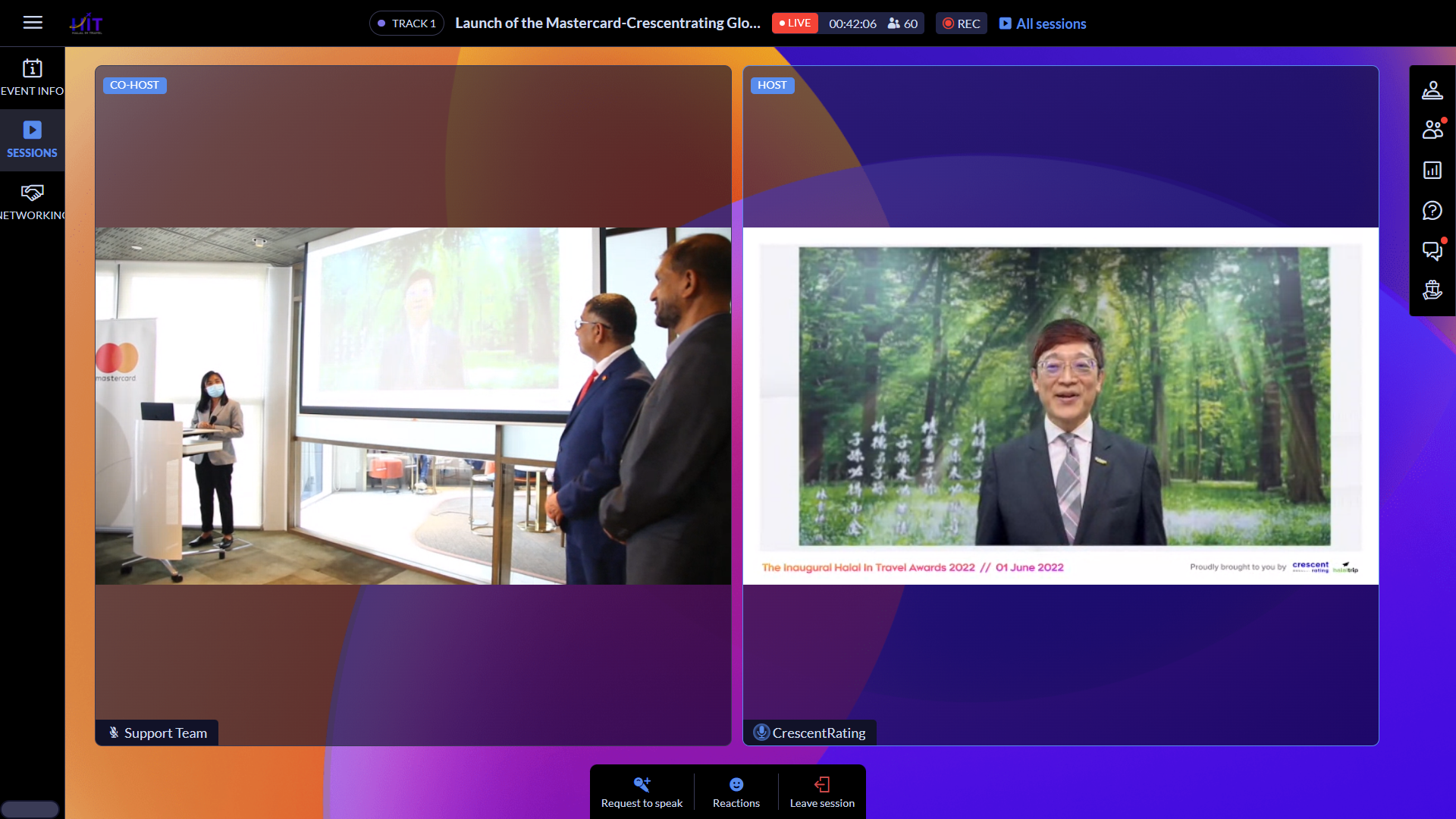
Task: Click the session title text
Action: pyautogui.click(x=607, y=24)
